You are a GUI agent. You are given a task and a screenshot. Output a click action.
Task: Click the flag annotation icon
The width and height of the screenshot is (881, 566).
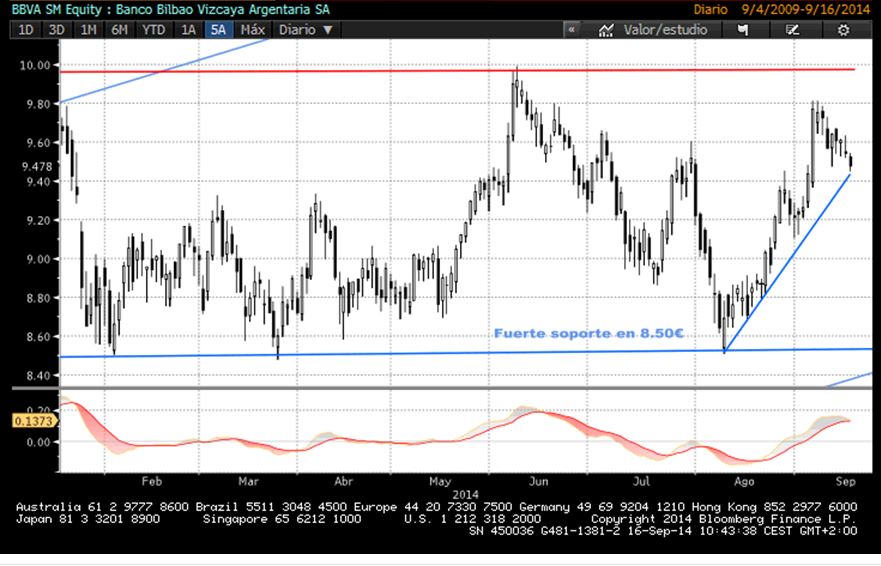pos(743,30)
